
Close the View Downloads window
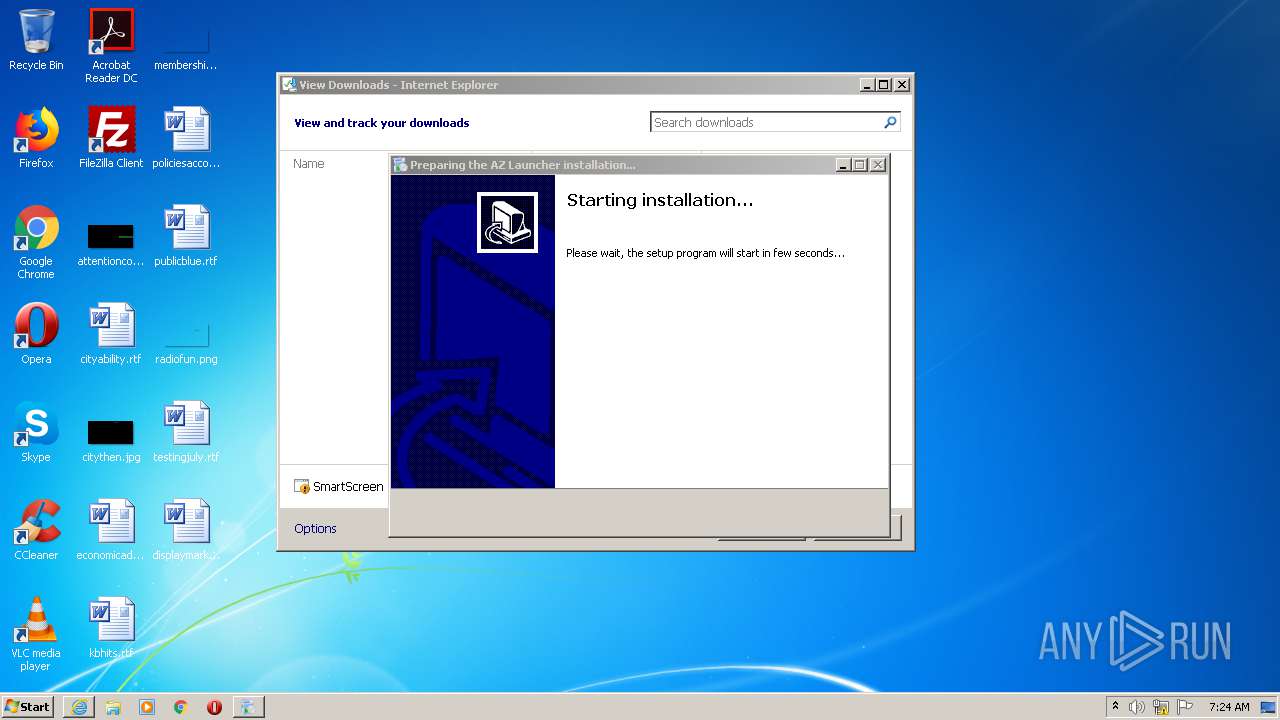(901, 85)
